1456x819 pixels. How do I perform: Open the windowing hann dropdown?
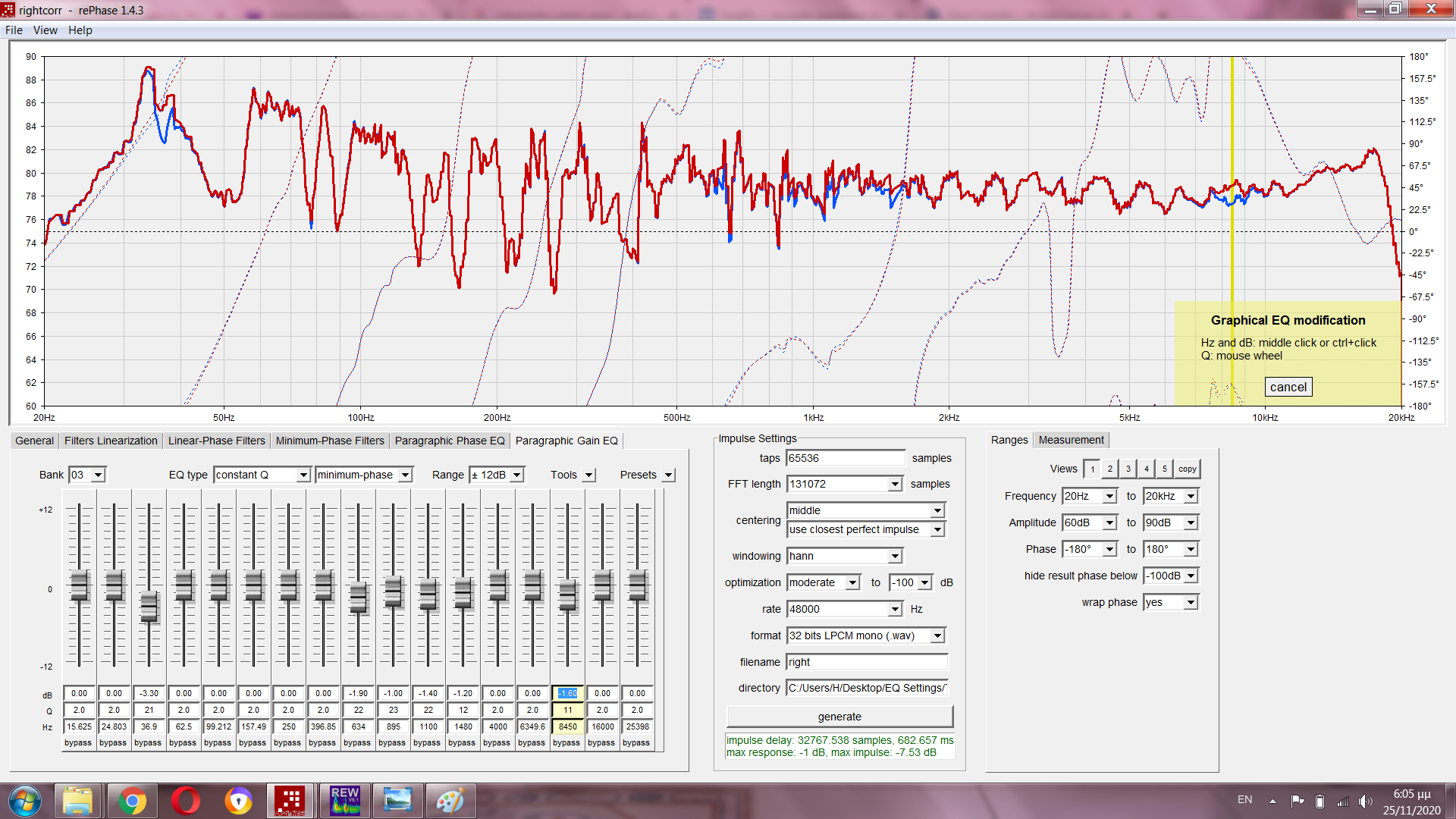pyautogui.click(x=895, y=557)
